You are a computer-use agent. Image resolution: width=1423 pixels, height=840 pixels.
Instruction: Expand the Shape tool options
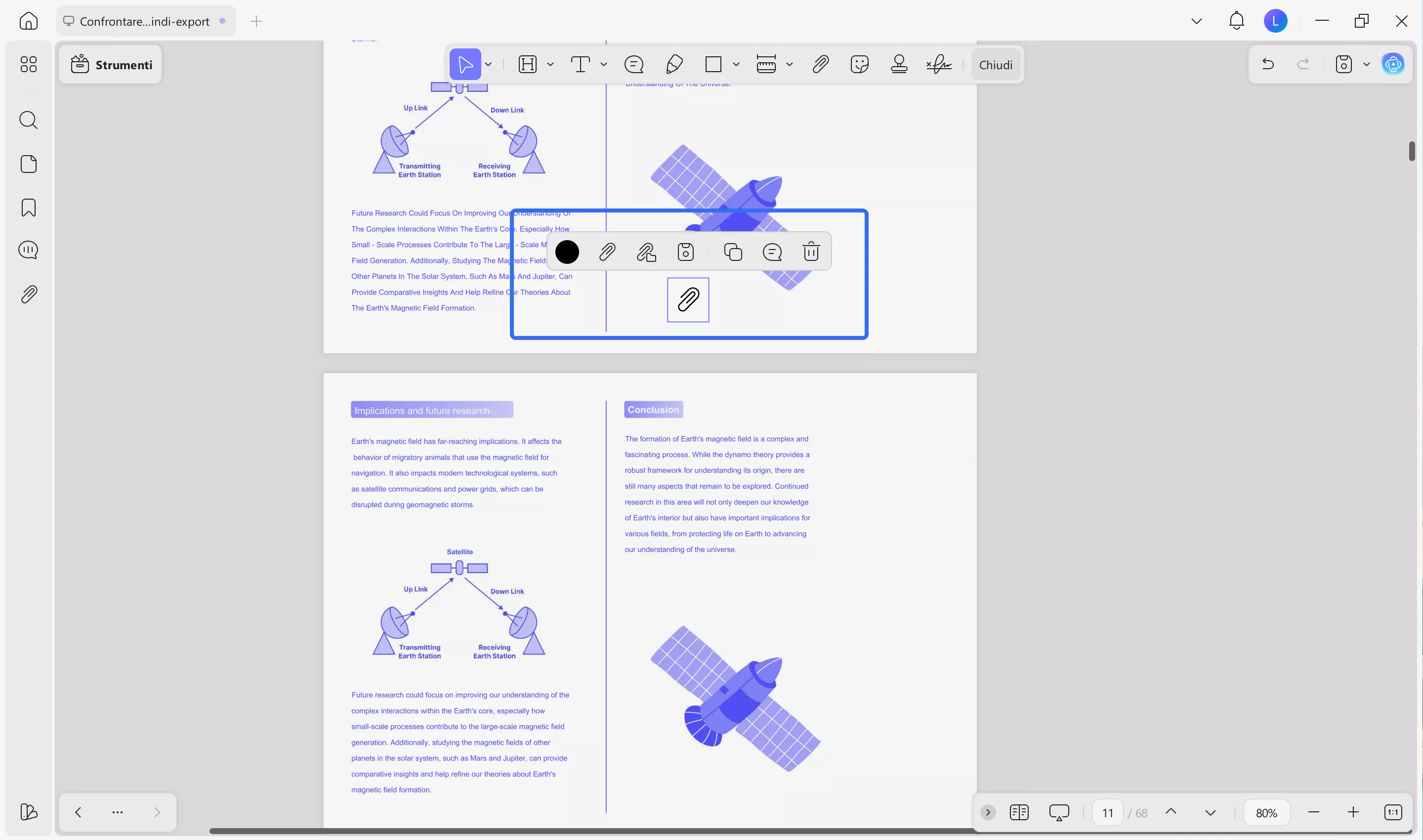coord(736,64)
